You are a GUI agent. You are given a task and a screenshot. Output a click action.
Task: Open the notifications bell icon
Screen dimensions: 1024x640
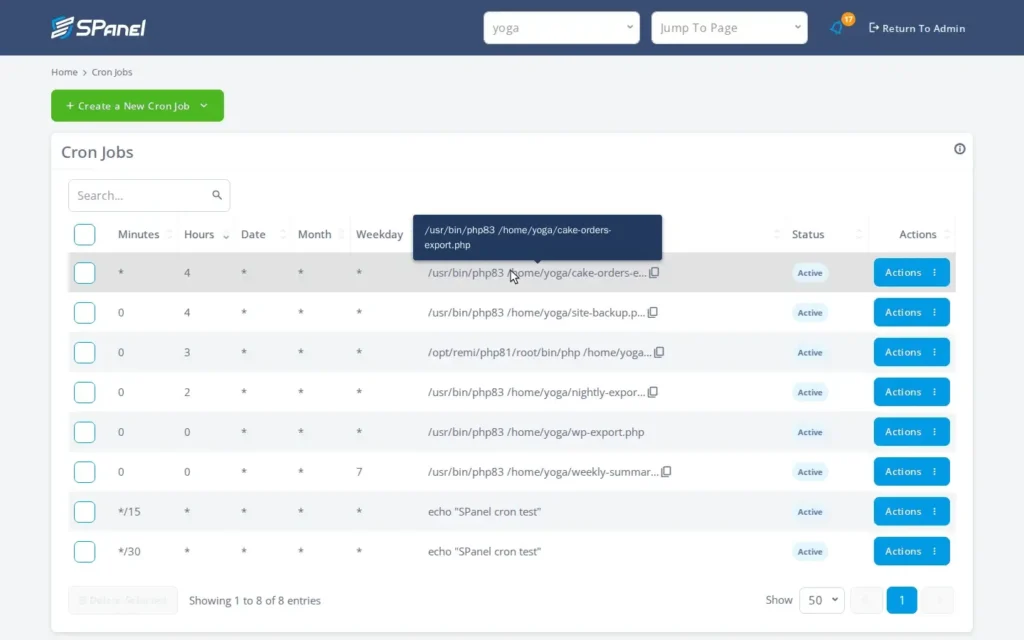click(837, 28)
